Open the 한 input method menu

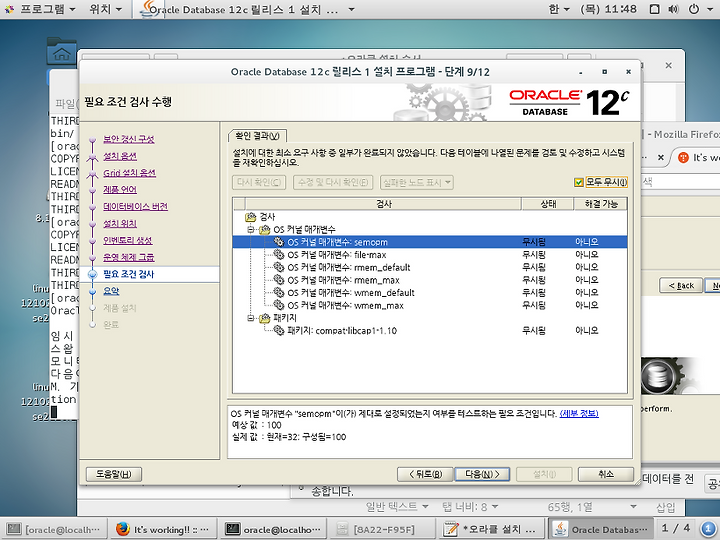[x=559, y=9]
